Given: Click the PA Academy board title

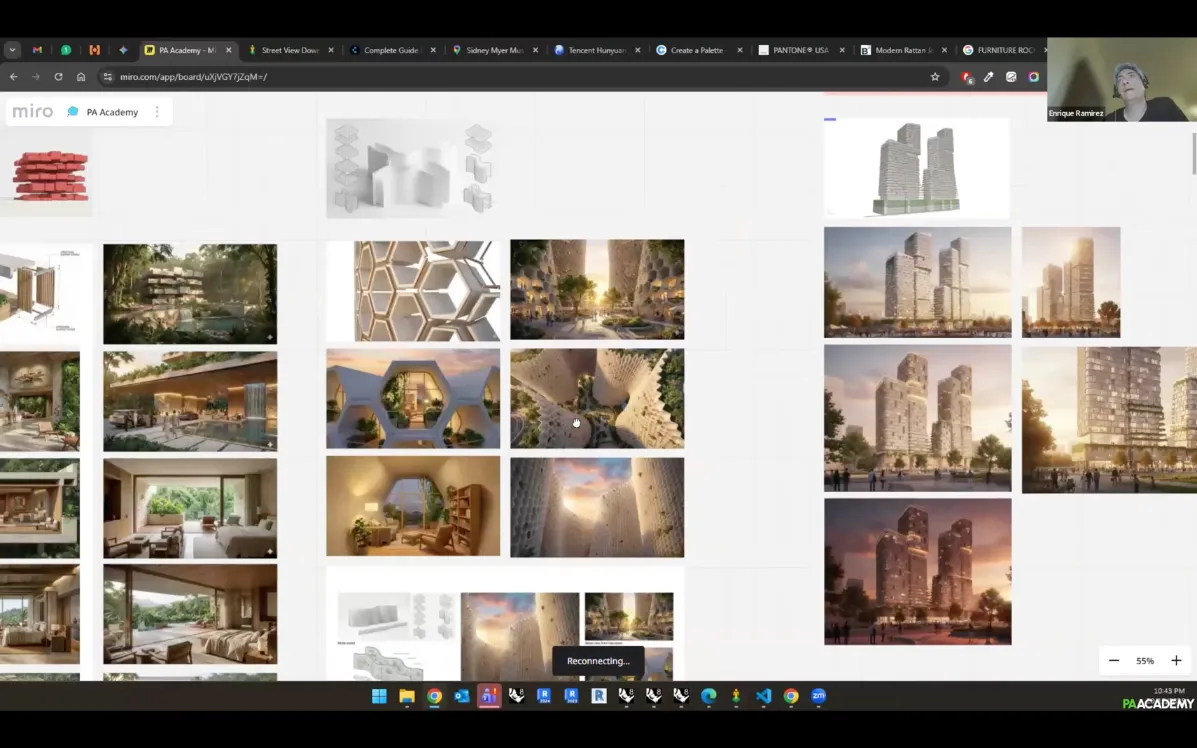Looking at the screenshot, I should [112, 112].
